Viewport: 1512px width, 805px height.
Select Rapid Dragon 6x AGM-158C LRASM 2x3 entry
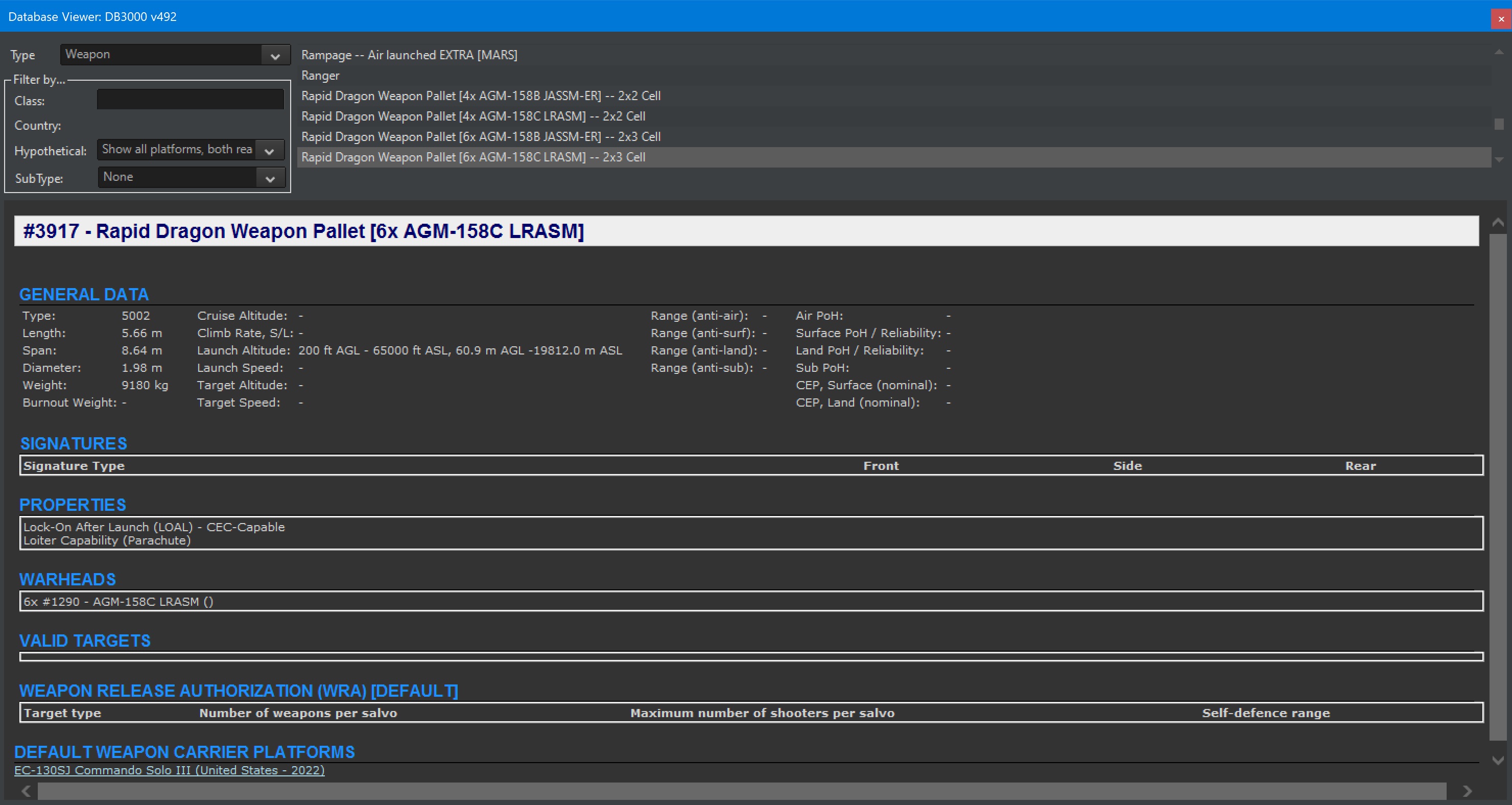894,157
